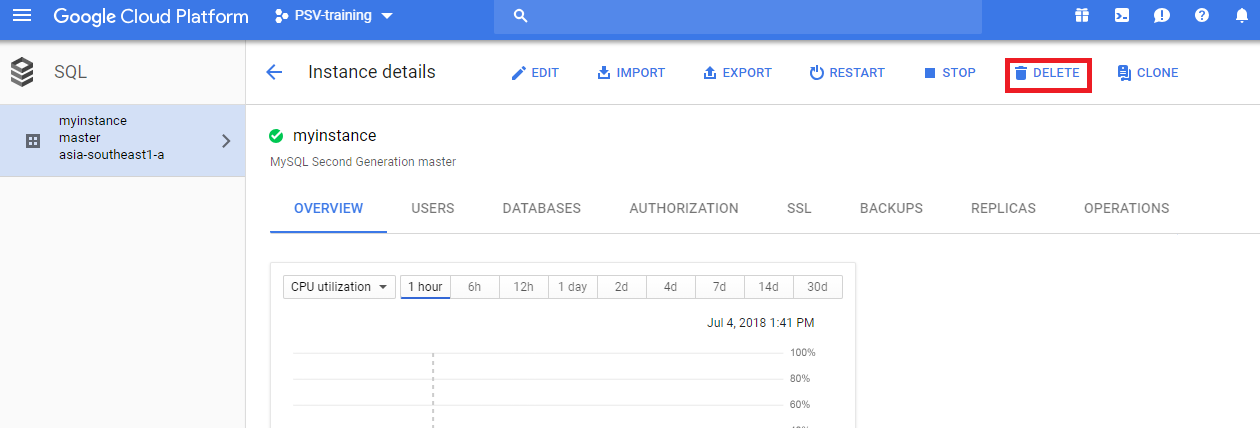Open the help question mark icon
This screenshot has height=428, width=1260.
[1202, 16]
